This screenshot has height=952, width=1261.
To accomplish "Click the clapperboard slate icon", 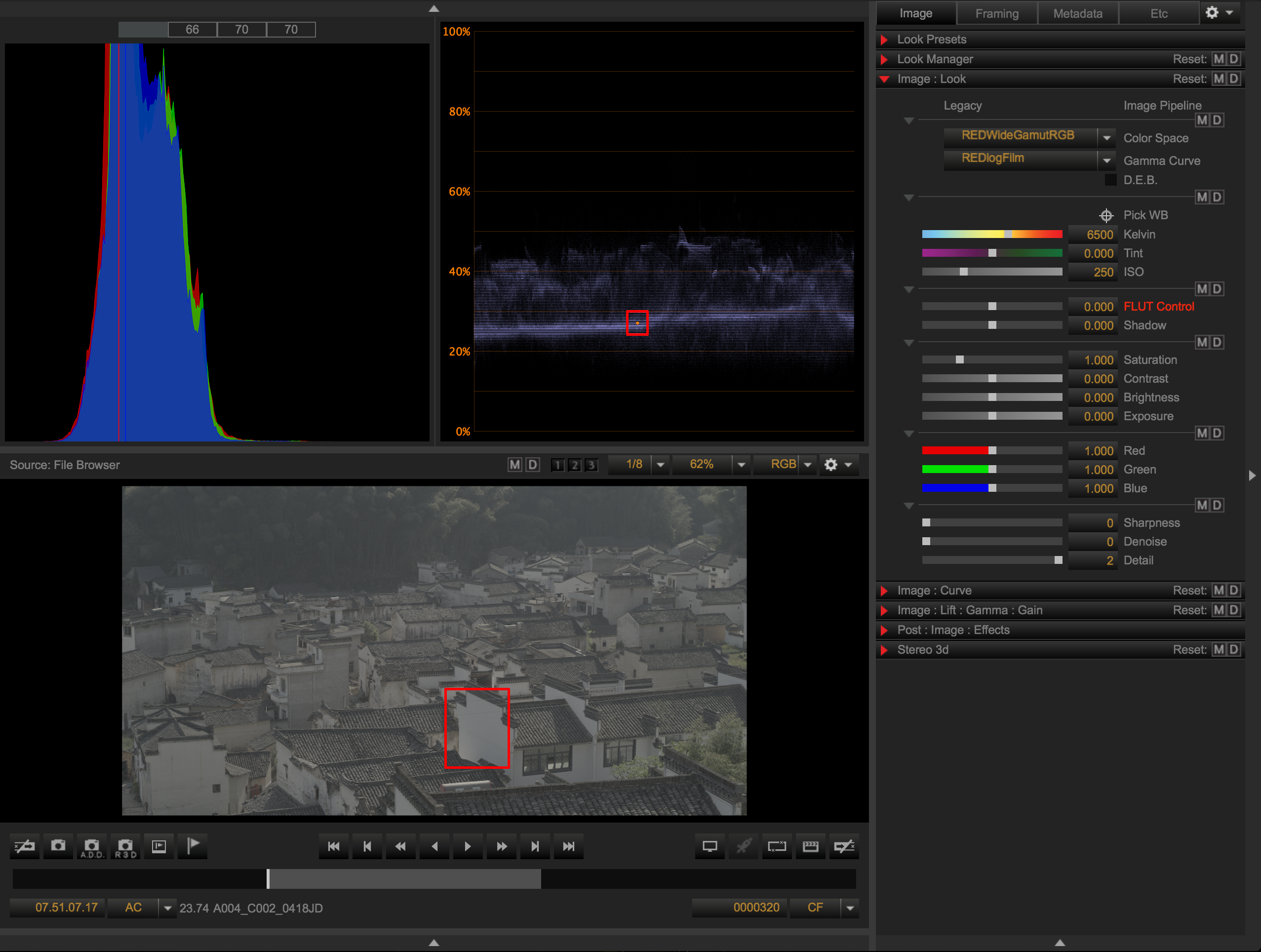I will 810,846.
